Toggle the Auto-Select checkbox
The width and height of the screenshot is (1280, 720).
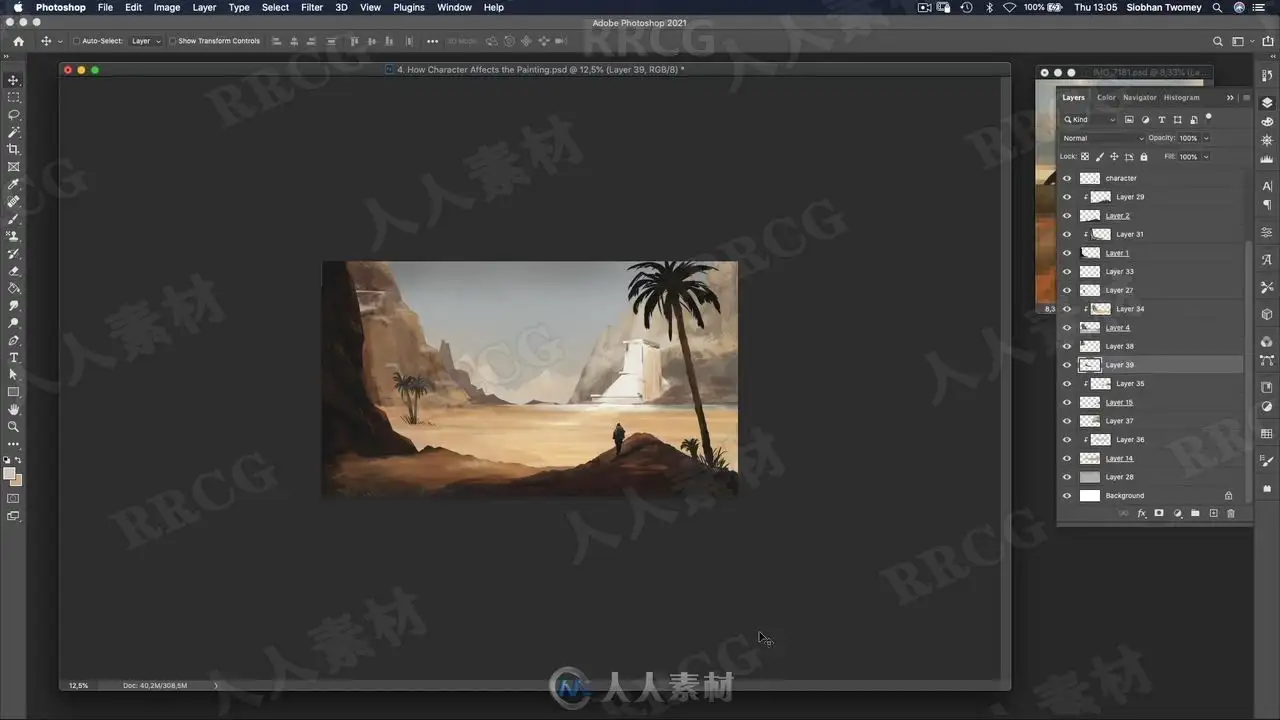point(77,41)
